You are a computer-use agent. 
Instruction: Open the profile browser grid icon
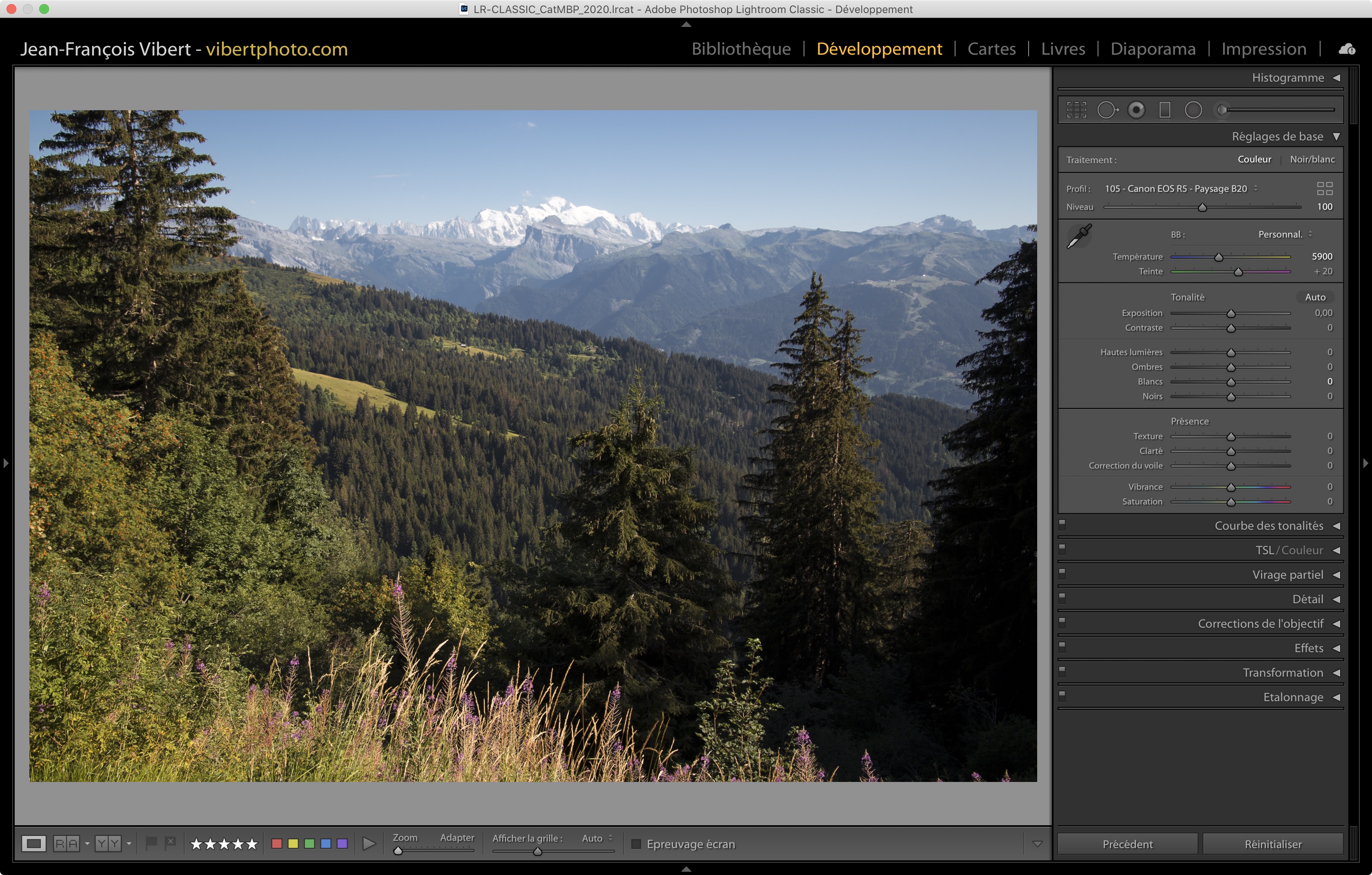coord(1325,189)
